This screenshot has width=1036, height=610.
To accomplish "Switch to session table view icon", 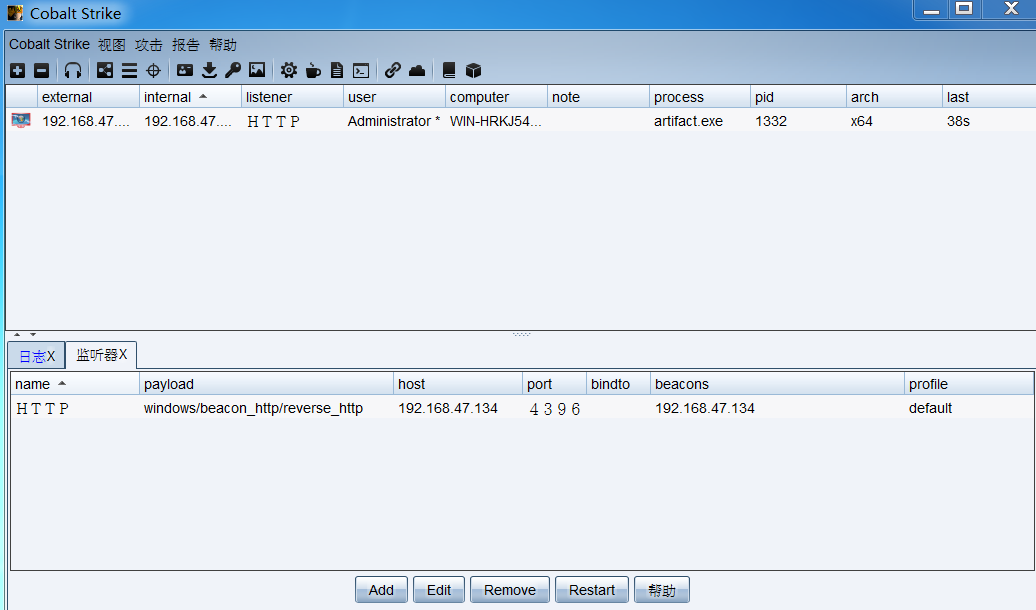I will click(130, 70).
